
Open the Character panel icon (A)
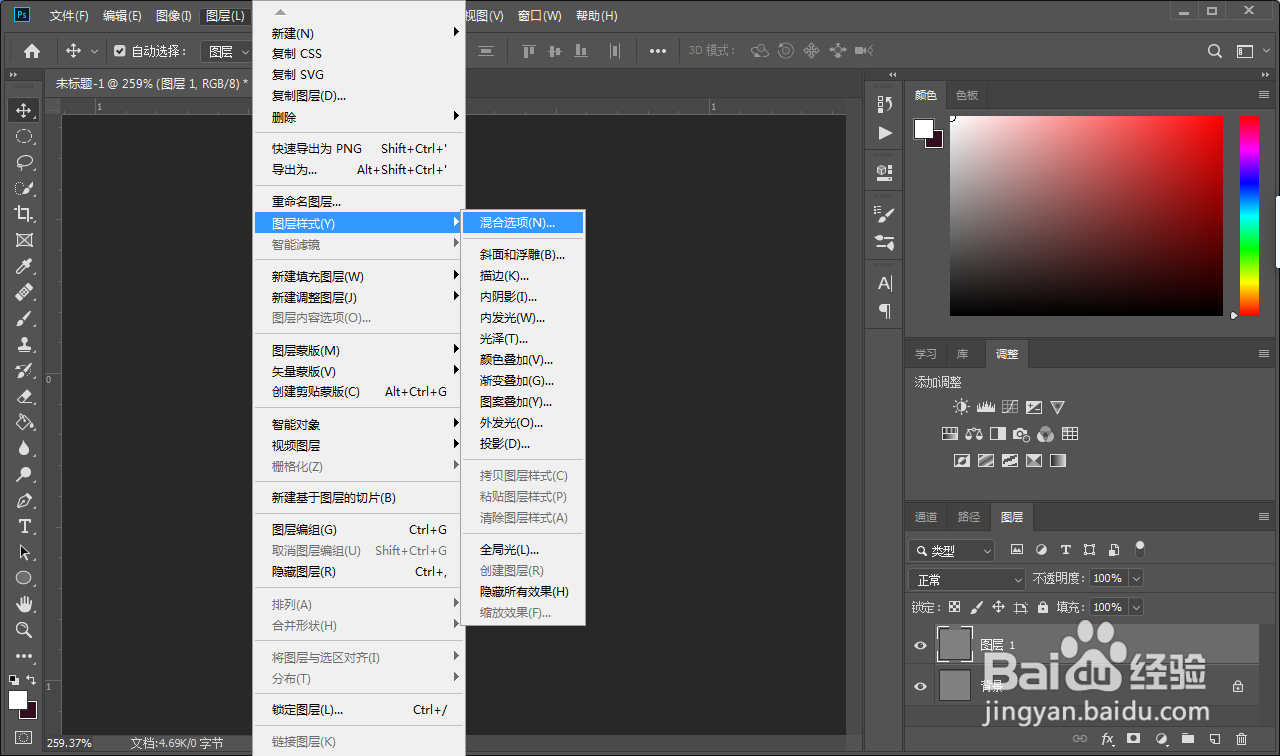tap(885, 283)
